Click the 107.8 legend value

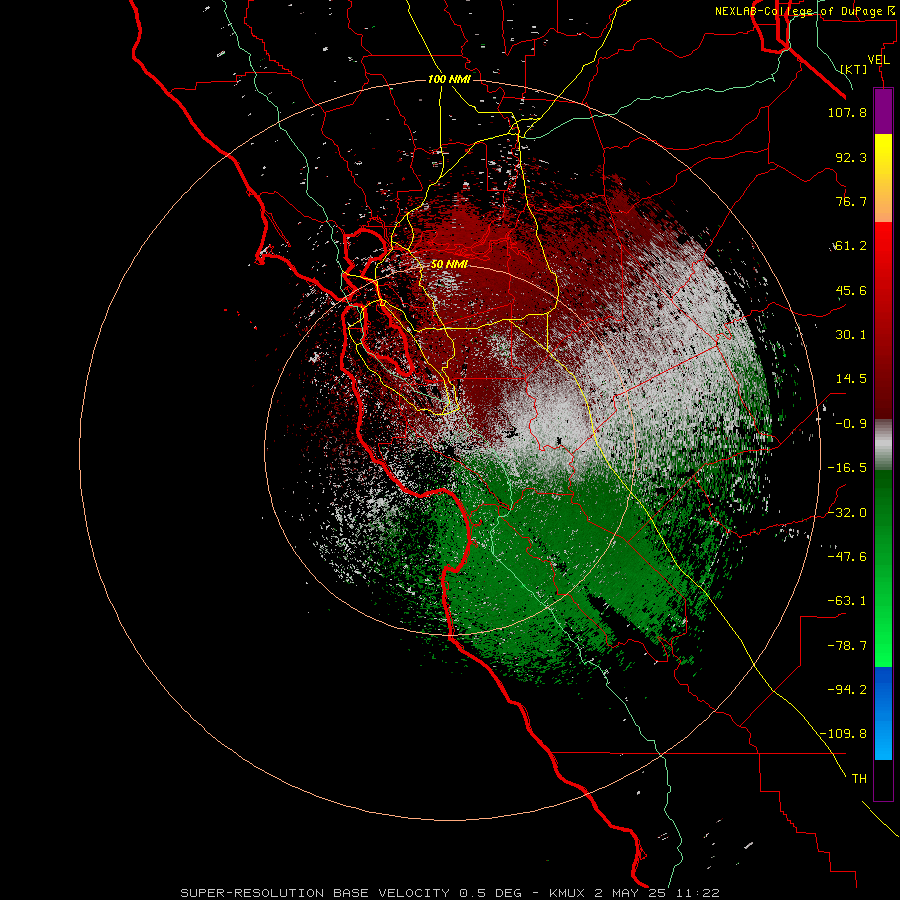point(847,112)
